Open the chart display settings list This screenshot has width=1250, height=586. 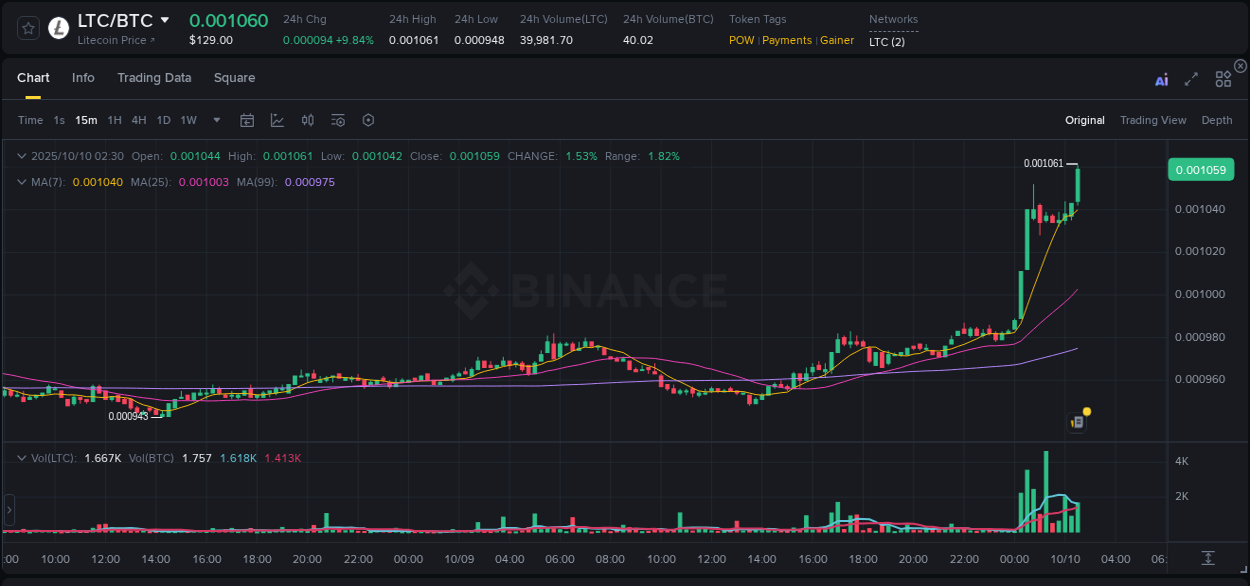(x=337, y=119)
